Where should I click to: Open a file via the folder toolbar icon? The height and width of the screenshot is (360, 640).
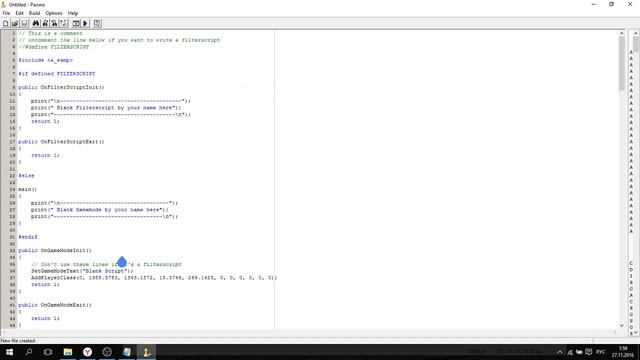point(15,23)
